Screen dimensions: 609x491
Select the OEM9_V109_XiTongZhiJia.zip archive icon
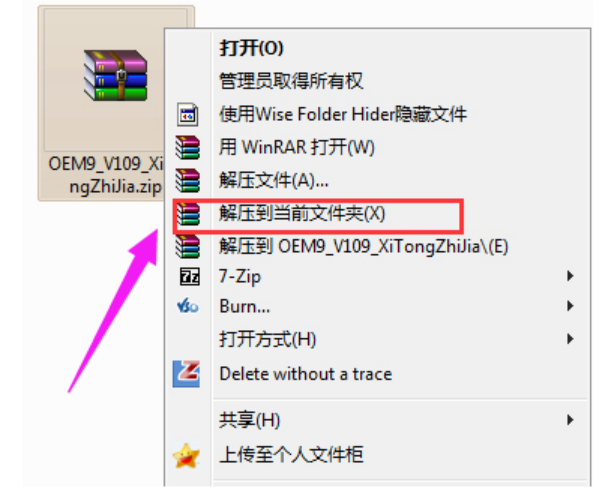coord(115,75)
